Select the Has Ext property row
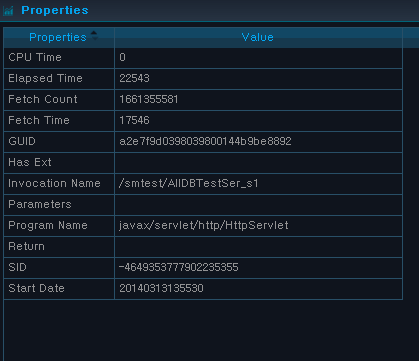Viewport: 419px width, 361px height. click(203, 163)
